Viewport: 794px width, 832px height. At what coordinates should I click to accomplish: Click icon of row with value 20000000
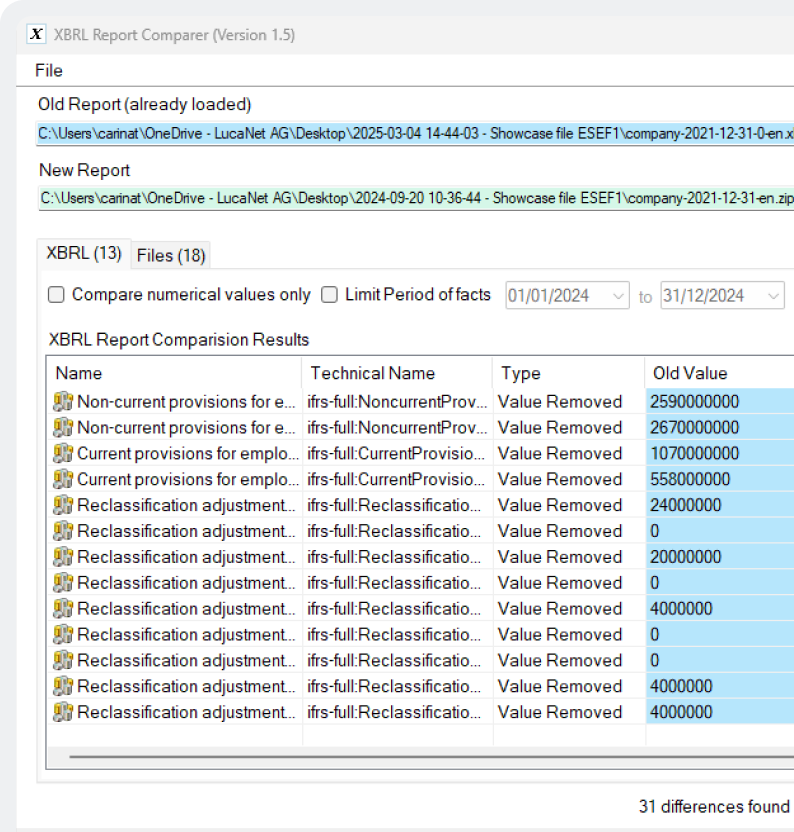click(63, 557)
